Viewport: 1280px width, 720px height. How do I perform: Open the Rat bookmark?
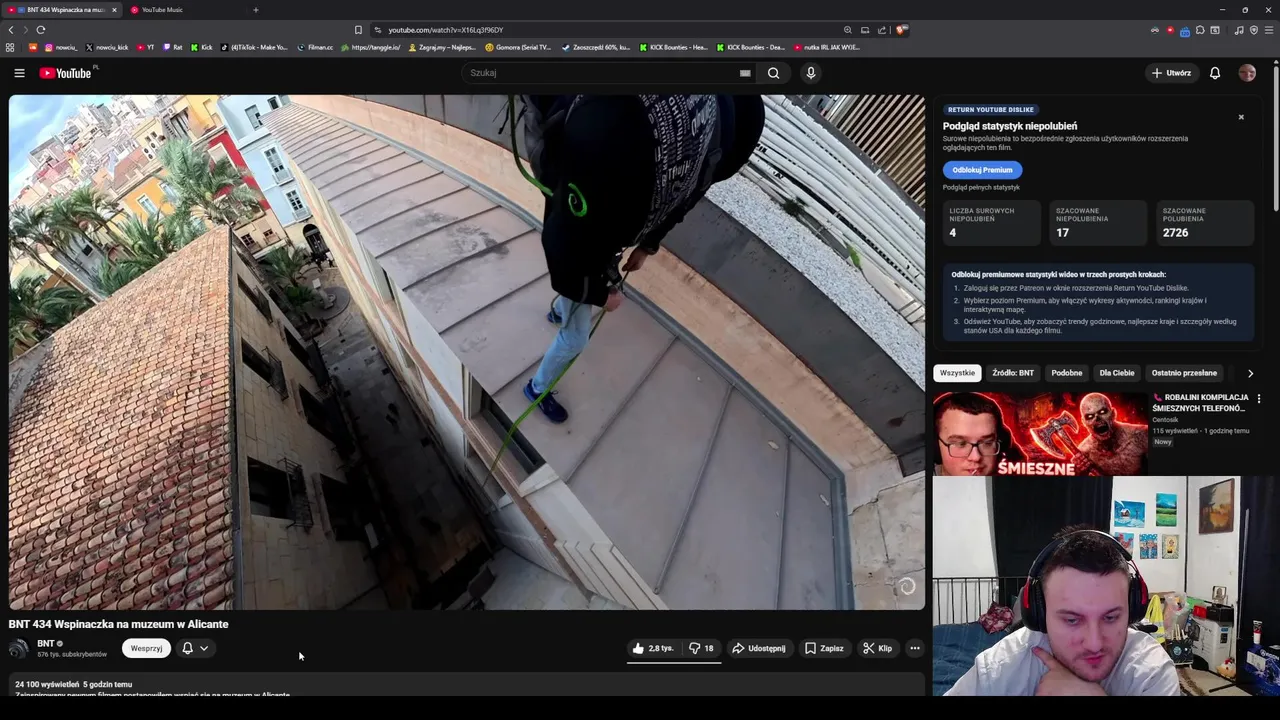(x=172, y=47)
